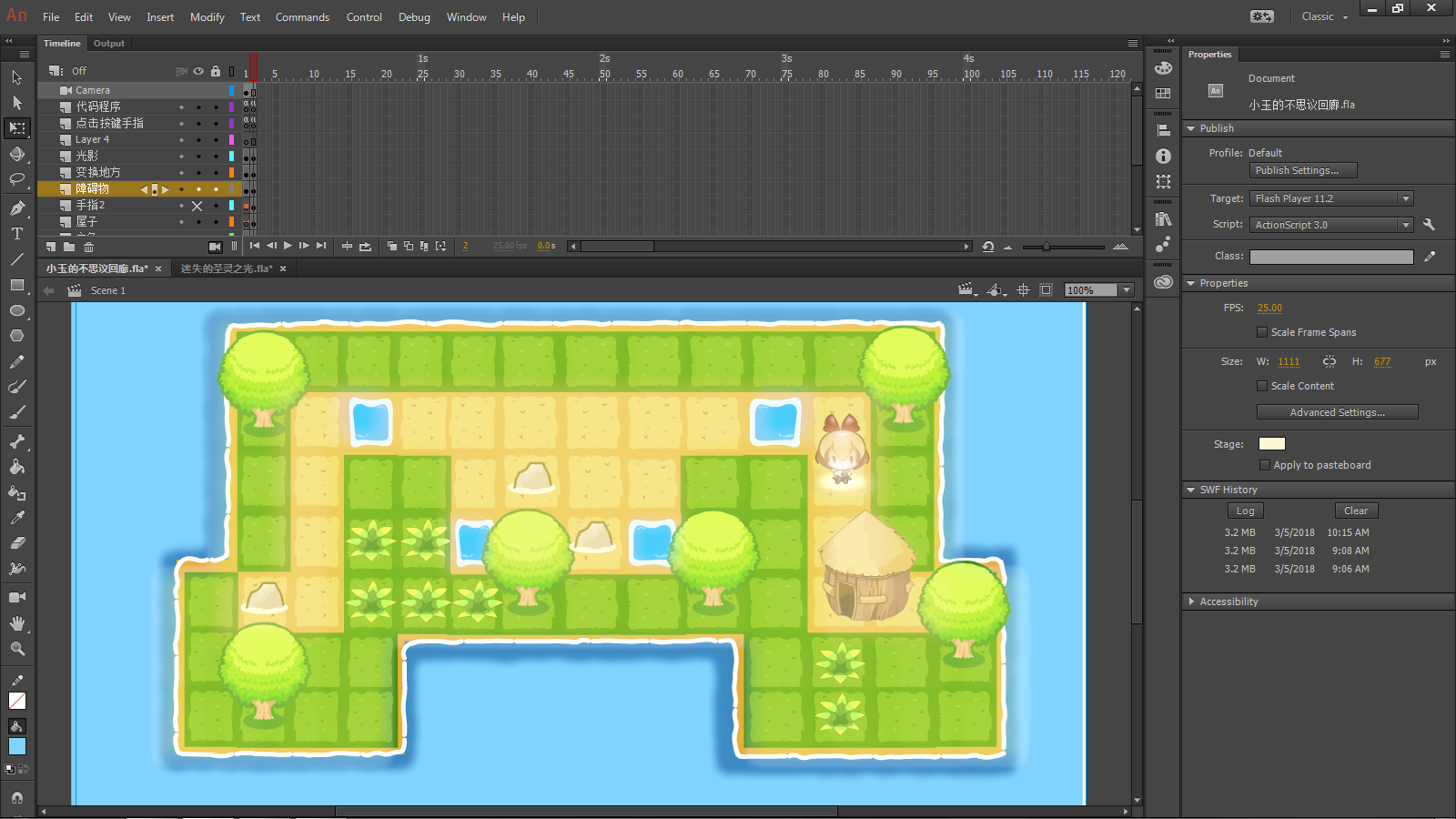1456x819 pixels.
Task: Select the Text tool
Action: pos(16,234)
